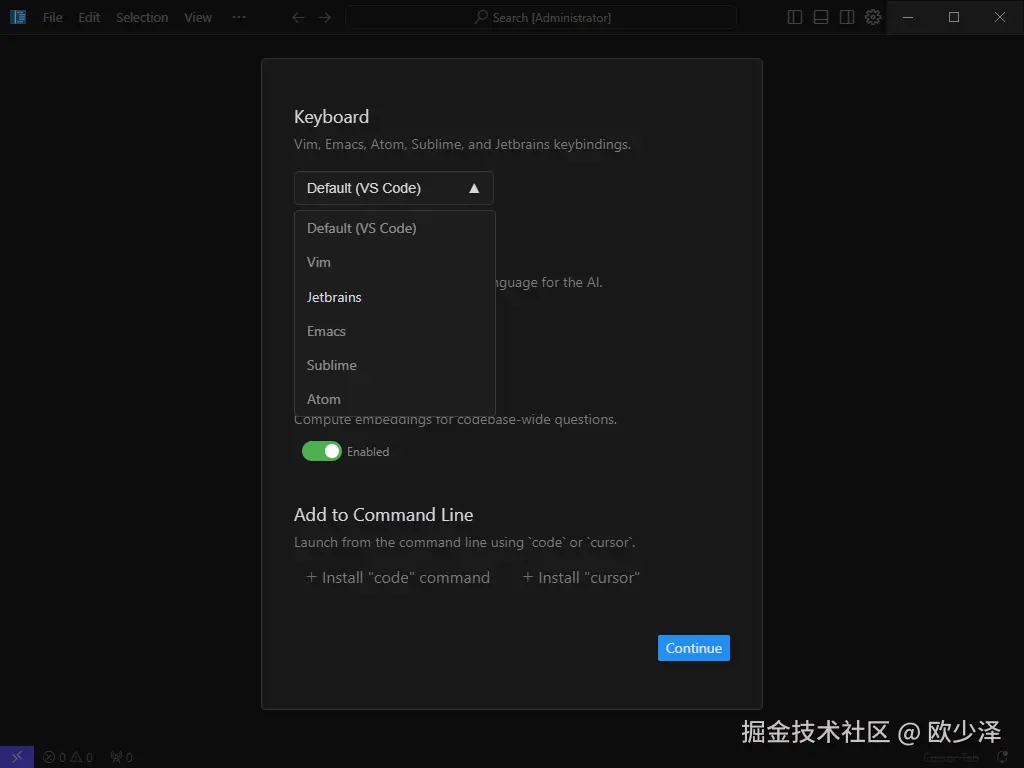Image resolution: width=1024 pixels, height=768 pixels.
Task: Toggle the primary sidebar layout icon
Action: pos(795,18)
